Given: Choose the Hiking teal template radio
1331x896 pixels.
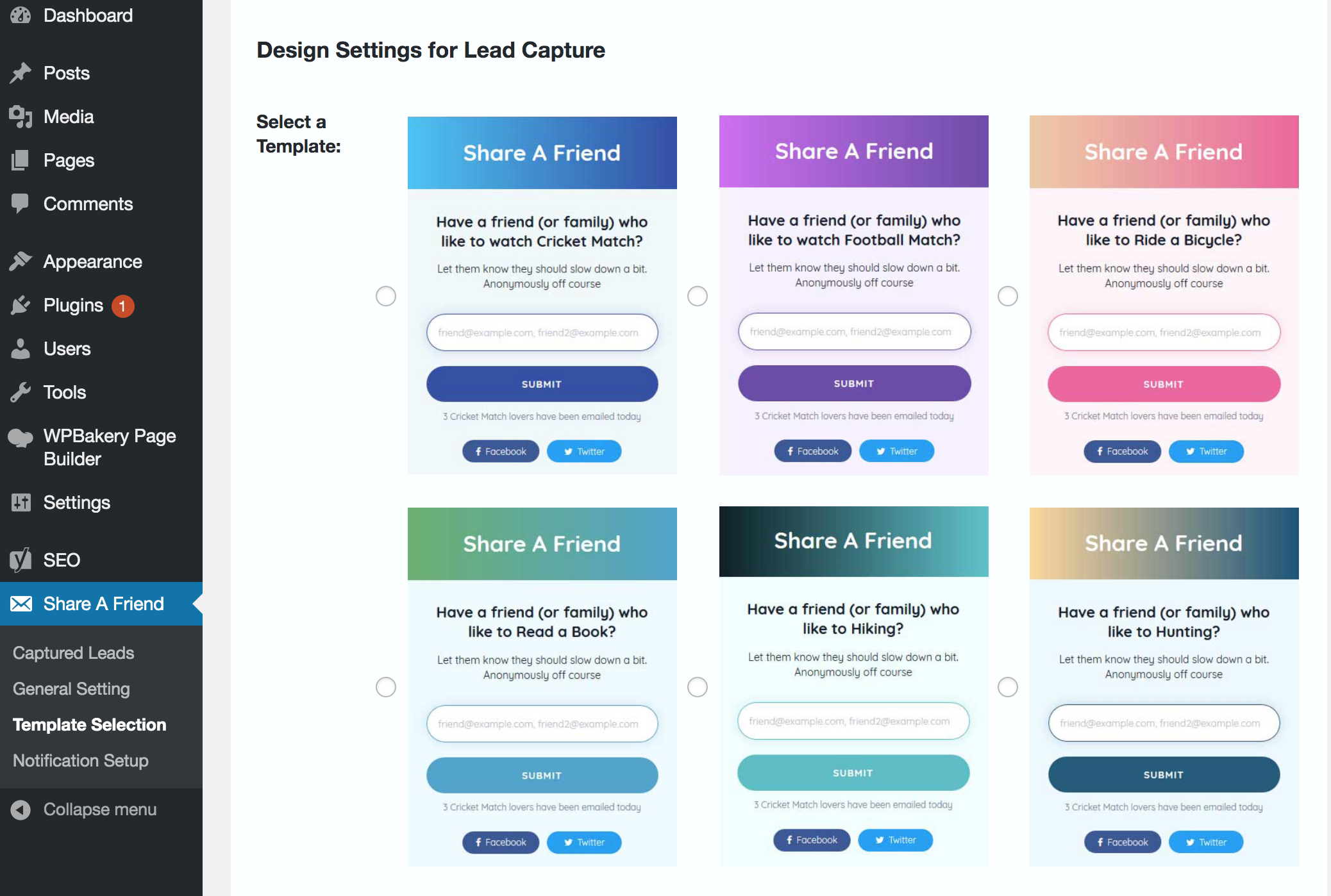Looking at the screenshot, I should tap(698, 687).
